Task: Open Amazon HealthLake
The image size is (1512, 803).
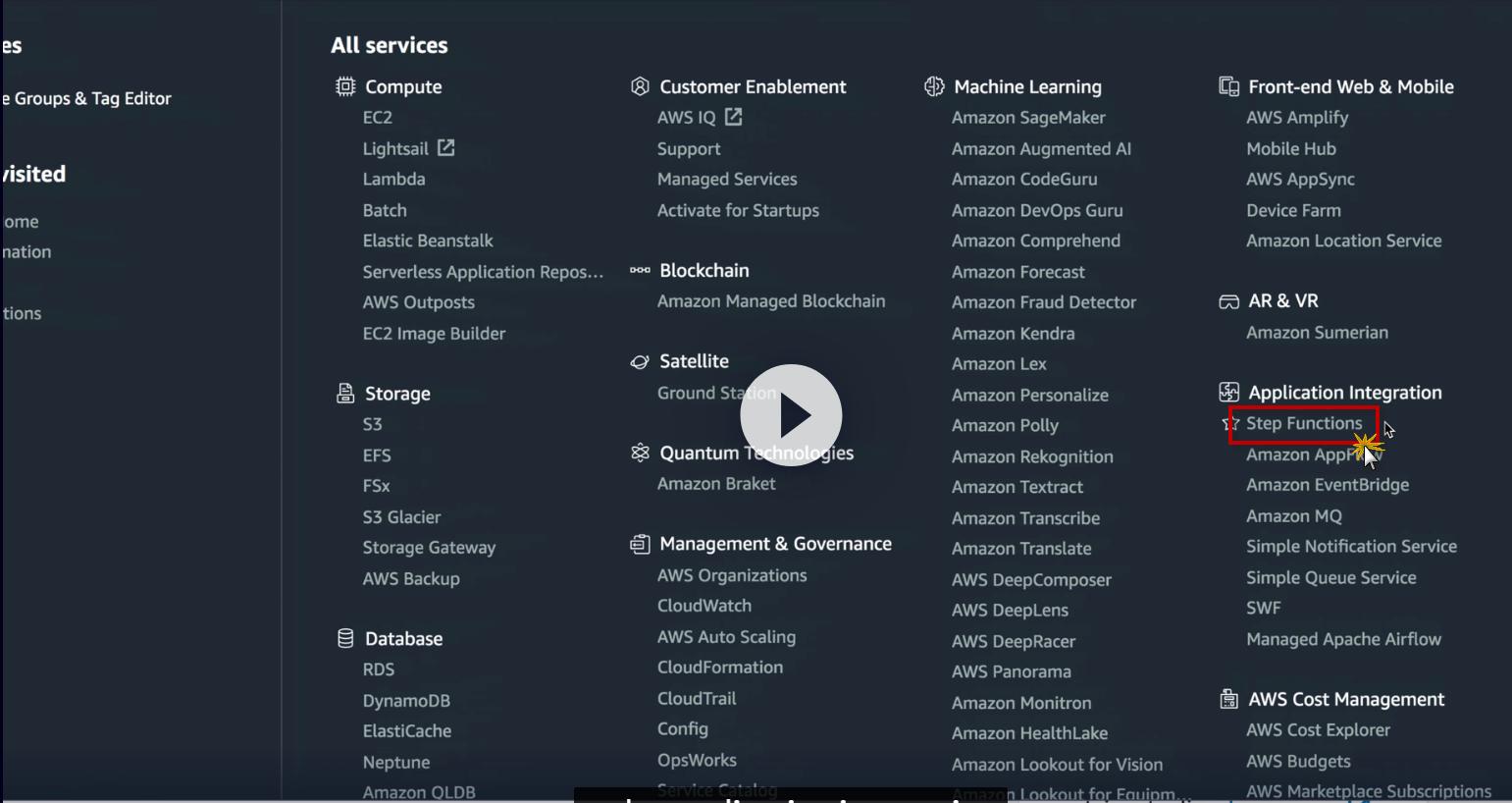Action: [1029, 733]
